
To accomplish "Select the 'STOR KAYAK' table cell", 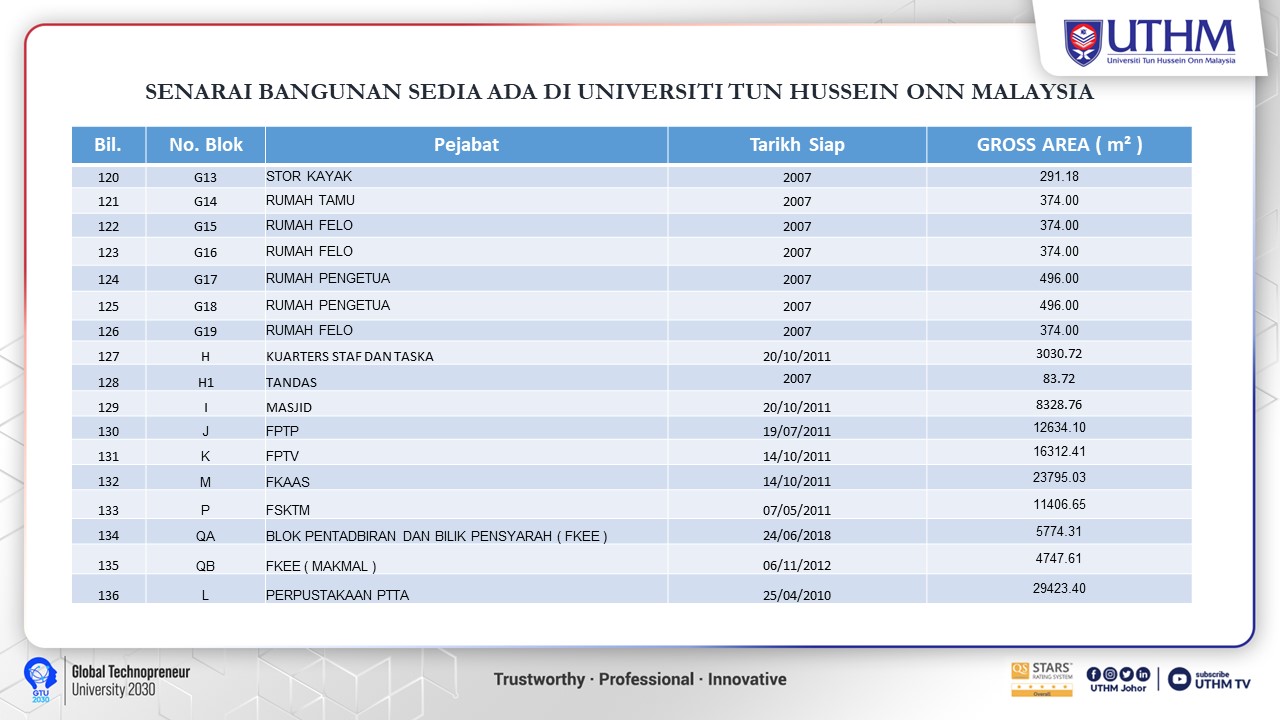I will pyautogui.click(x=309, y=176).
